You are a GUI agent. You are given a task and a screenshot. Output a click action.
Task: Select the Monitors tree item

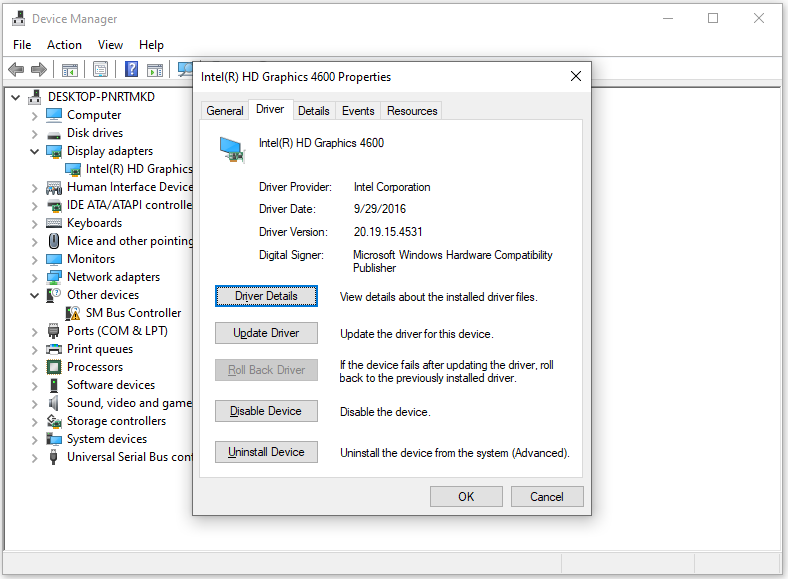pos(91,259)
